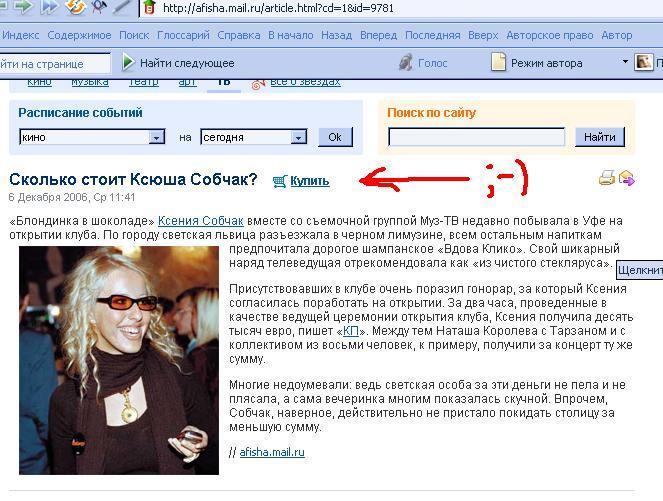
Task: Click the article photo of the blonde woman
Action: point(119,360)
